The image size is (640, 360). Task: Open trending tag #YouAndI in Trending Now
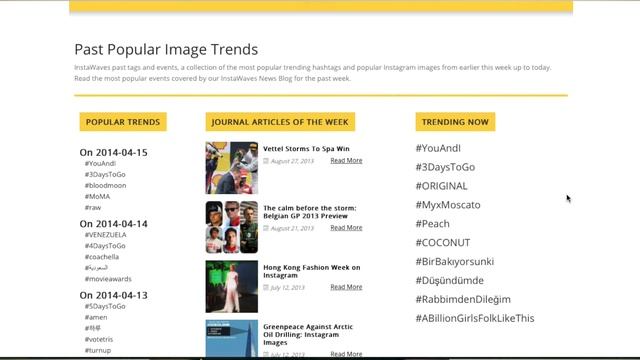(x=438, y=148)
